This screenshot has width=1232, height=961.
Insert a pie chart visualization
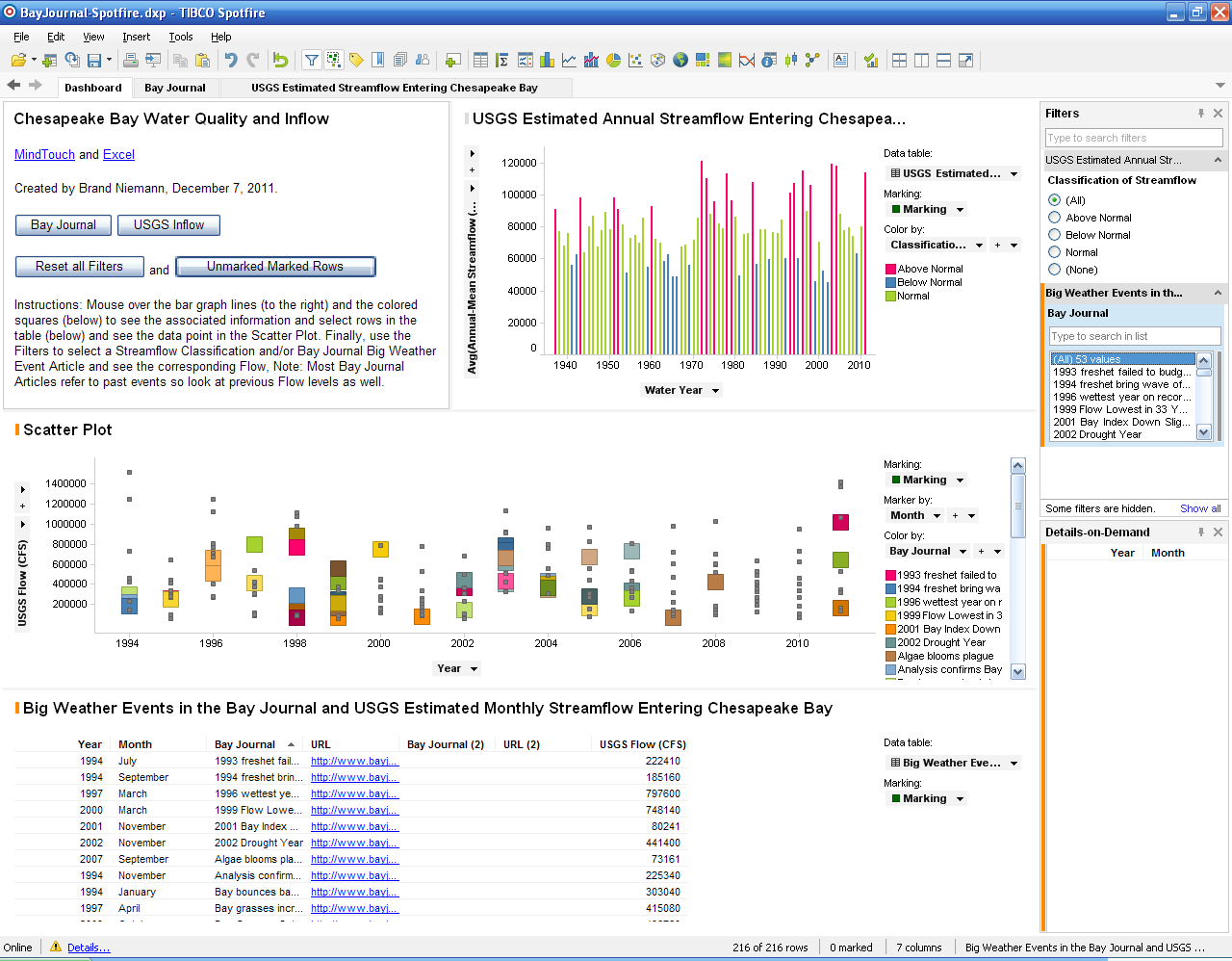613,61
